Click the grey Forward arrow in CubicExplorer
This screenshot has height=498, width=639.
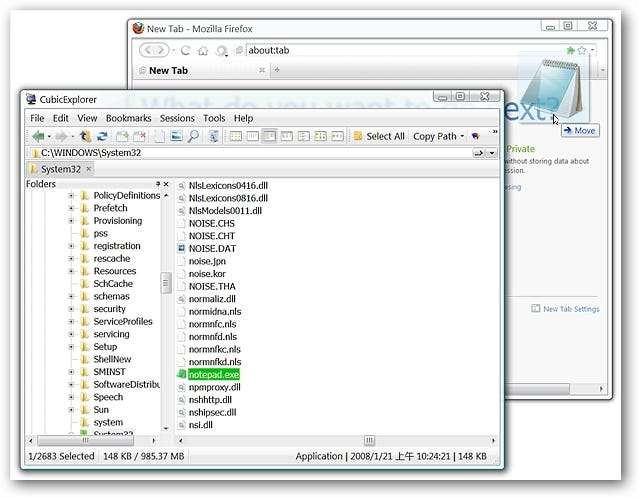(61, 136)
